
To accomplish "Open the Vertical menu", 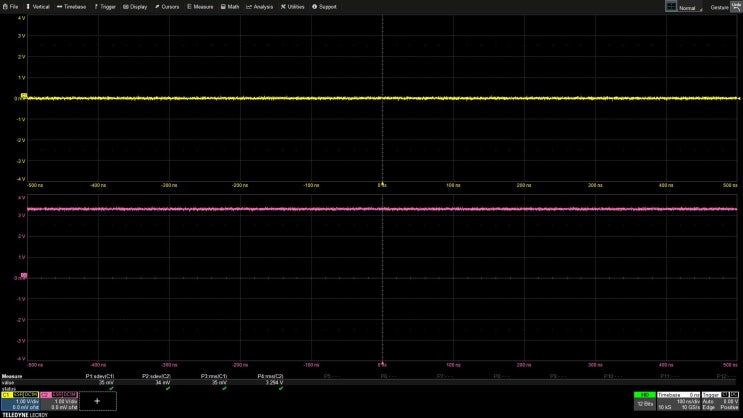I will [38, 6].
